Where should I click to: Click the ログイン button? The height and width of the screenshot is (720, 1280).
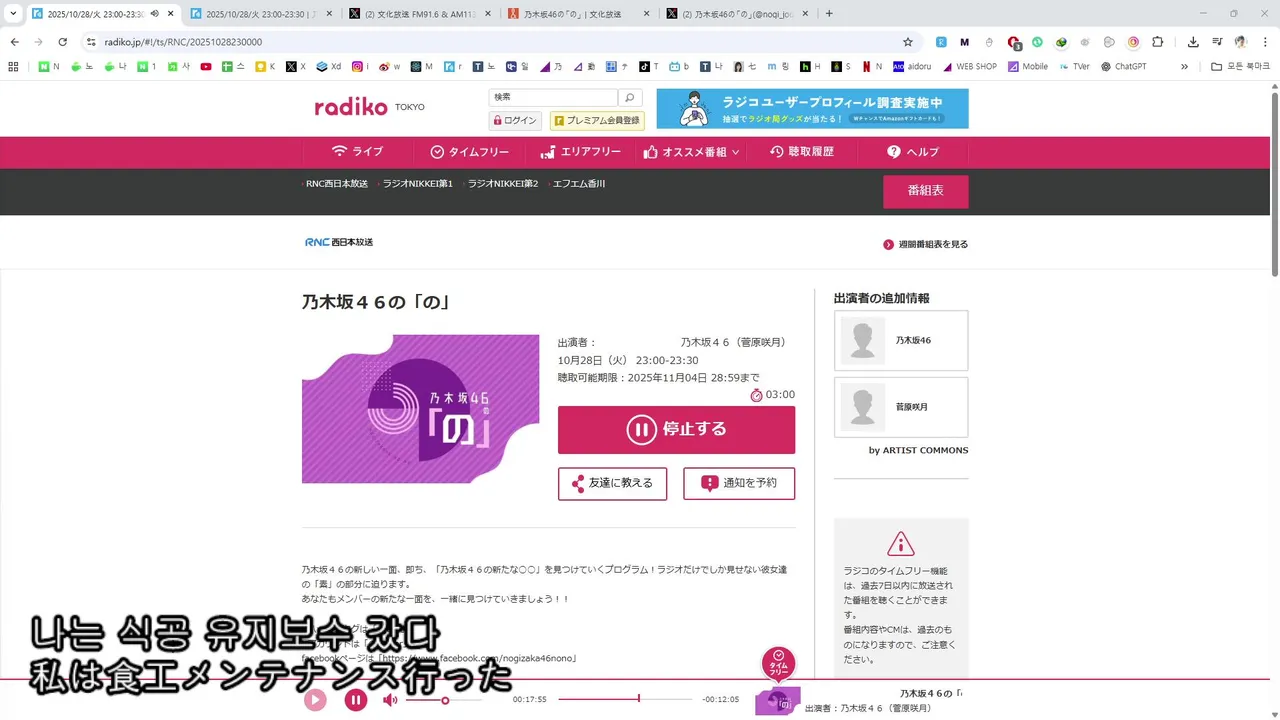tap(515, 120)
